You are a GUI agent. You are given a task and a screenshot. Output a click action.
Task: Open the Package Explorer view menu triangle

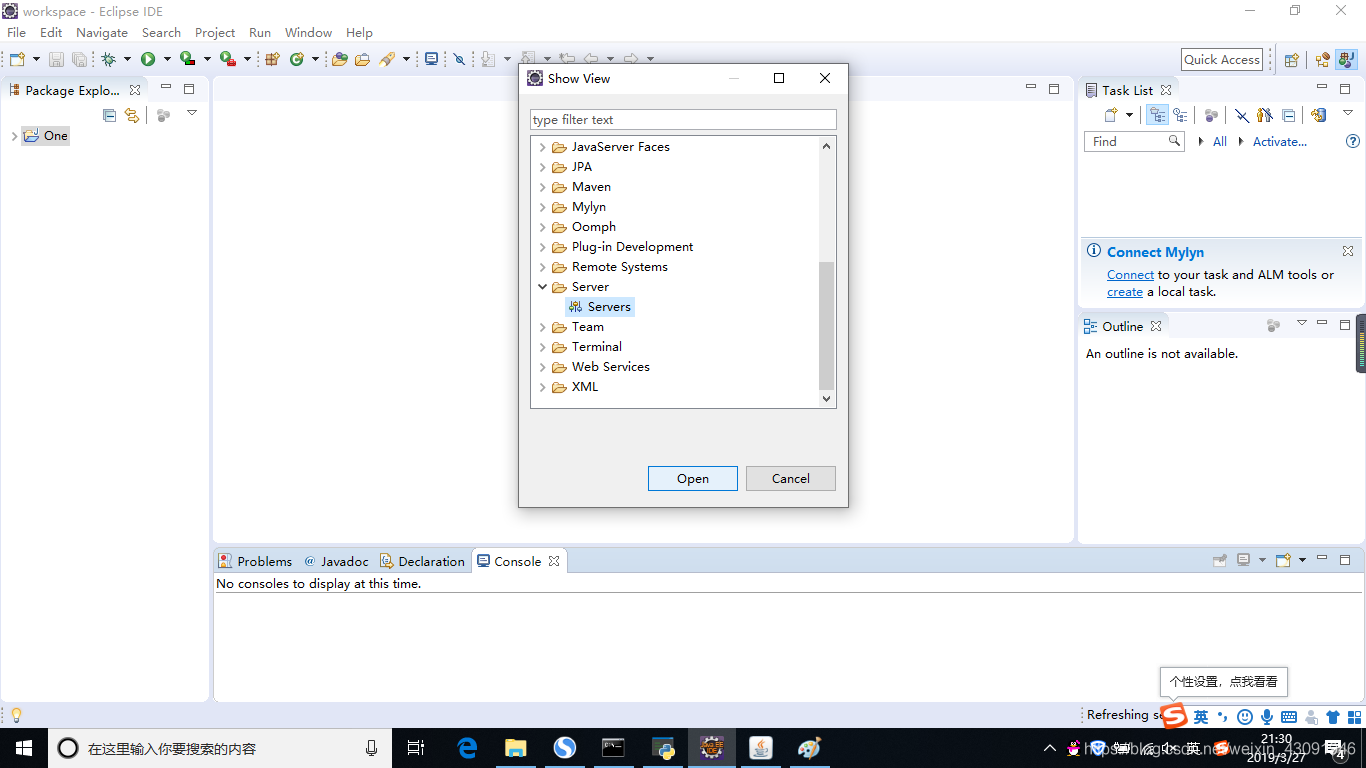click(192, 113)
